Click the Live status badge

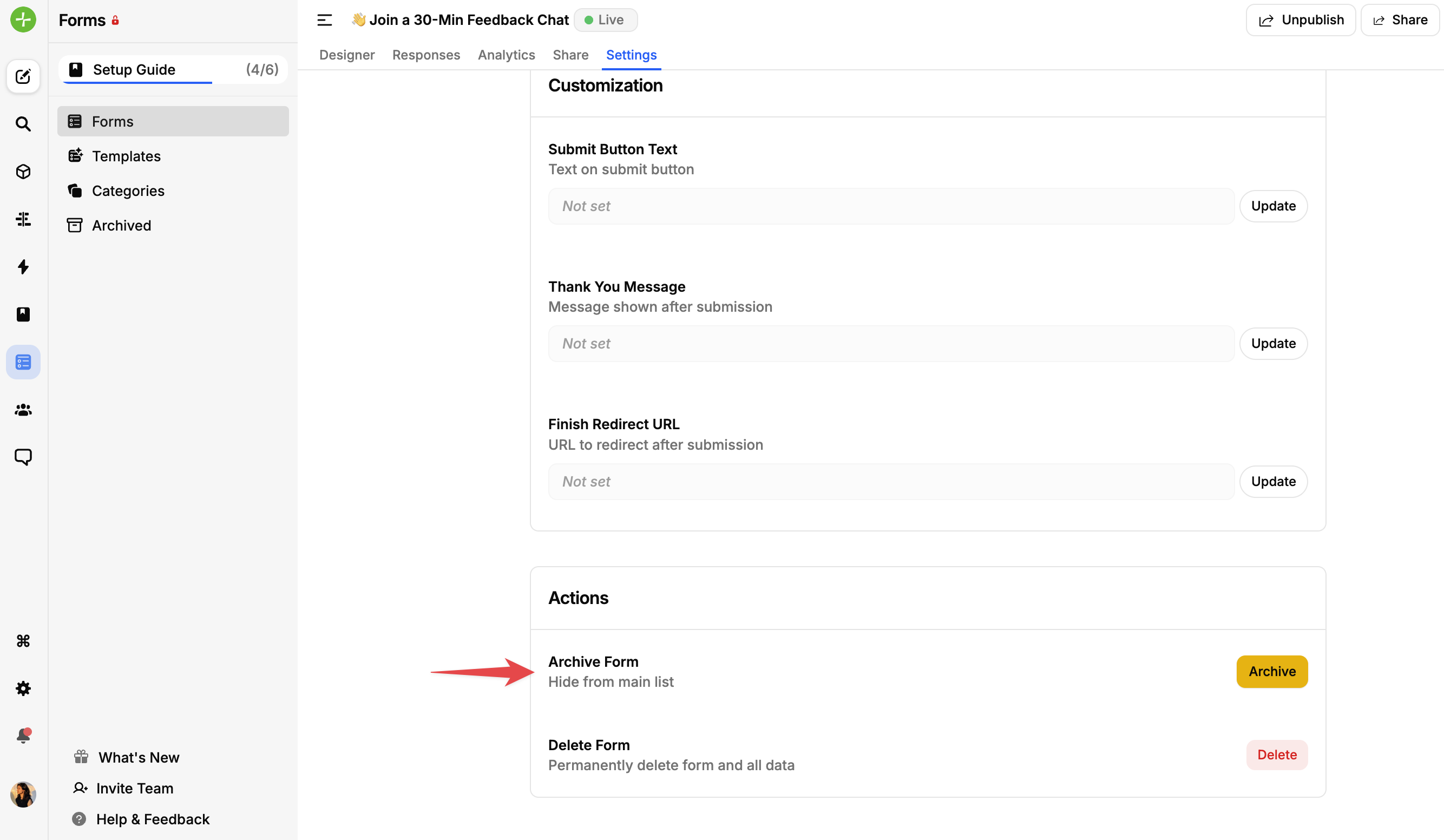coord(606,20)
